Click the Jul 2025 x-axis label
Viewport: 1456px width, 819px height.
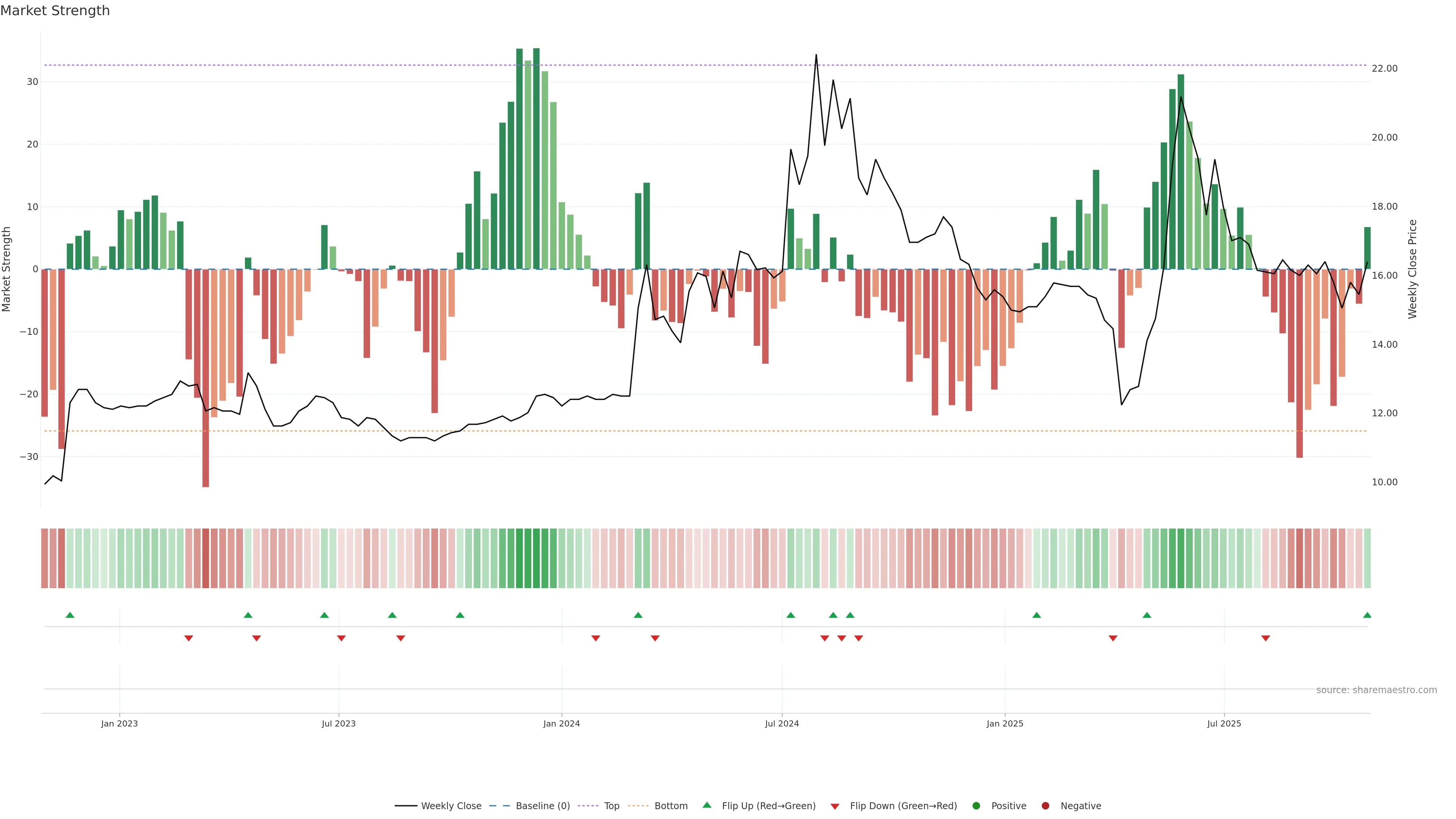pyautogui.click(x=1224, y=723)
